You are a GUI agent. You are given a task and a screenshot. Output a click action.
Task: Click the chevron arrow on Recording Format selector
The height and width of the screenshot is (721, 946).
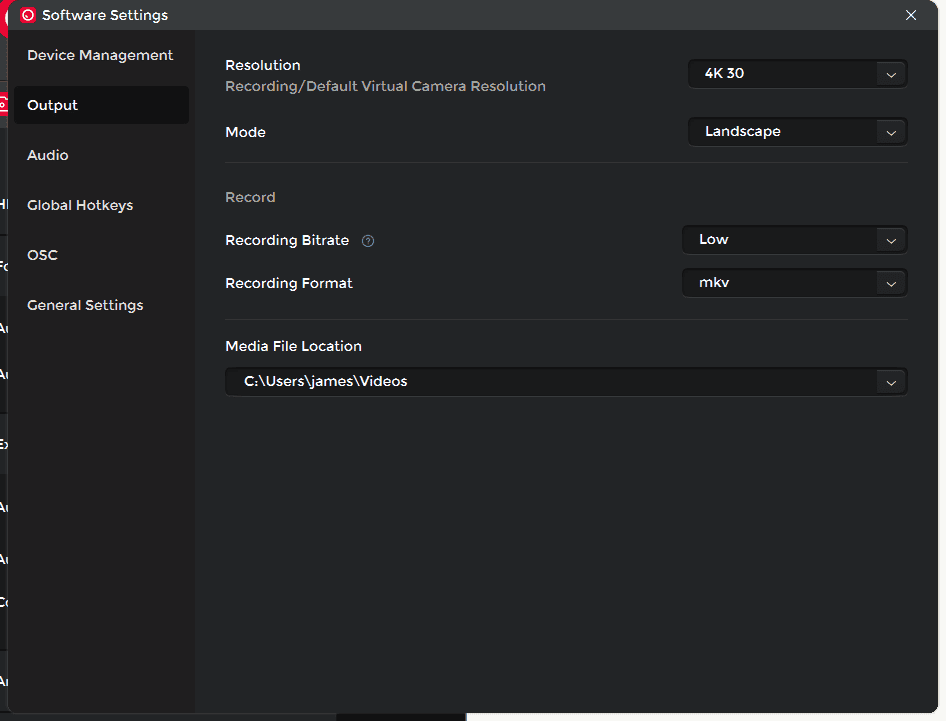click(890, 283)
